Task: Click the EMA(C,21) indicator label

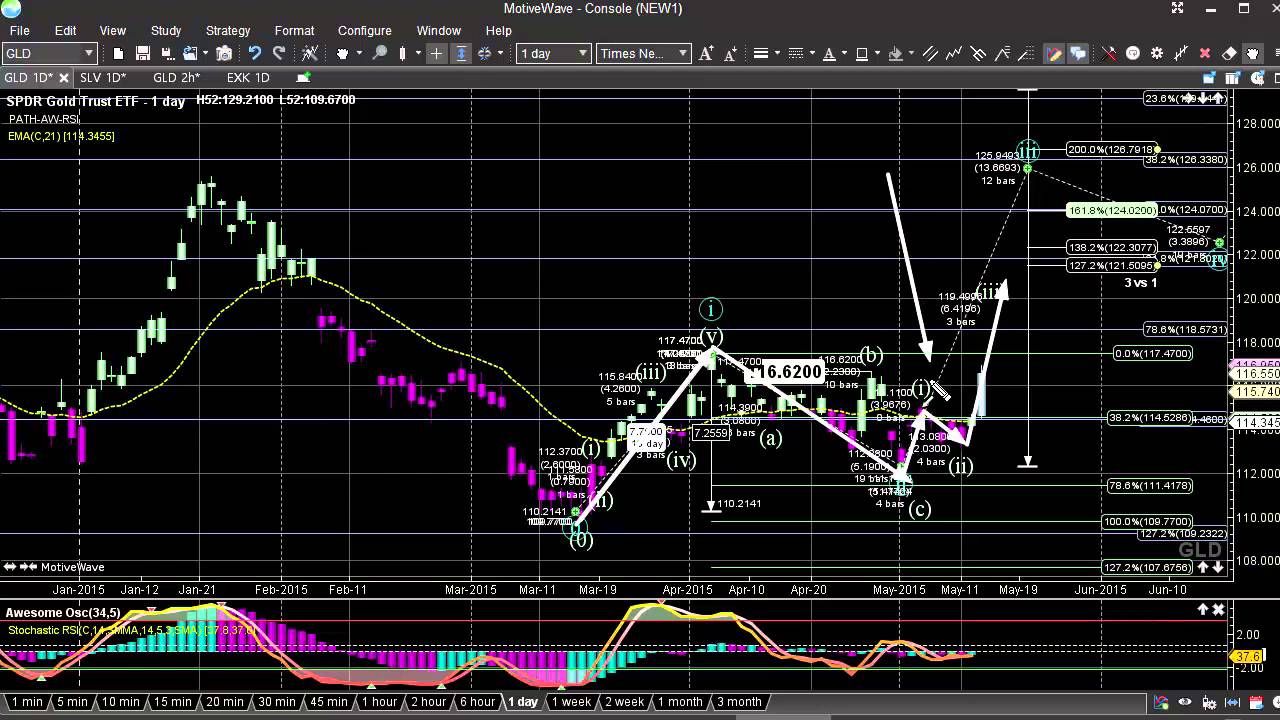Action: click(61, 136)
